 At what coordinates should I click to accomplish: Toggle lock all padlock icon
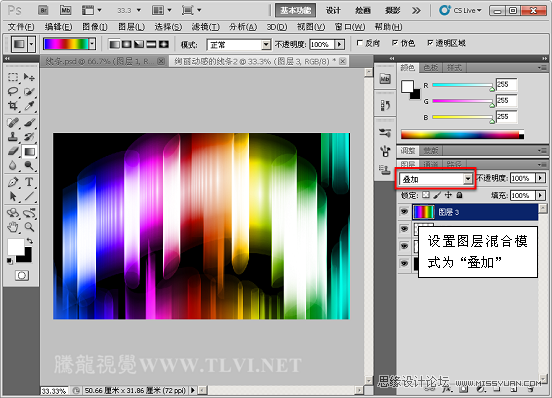[x=459, y=195]
